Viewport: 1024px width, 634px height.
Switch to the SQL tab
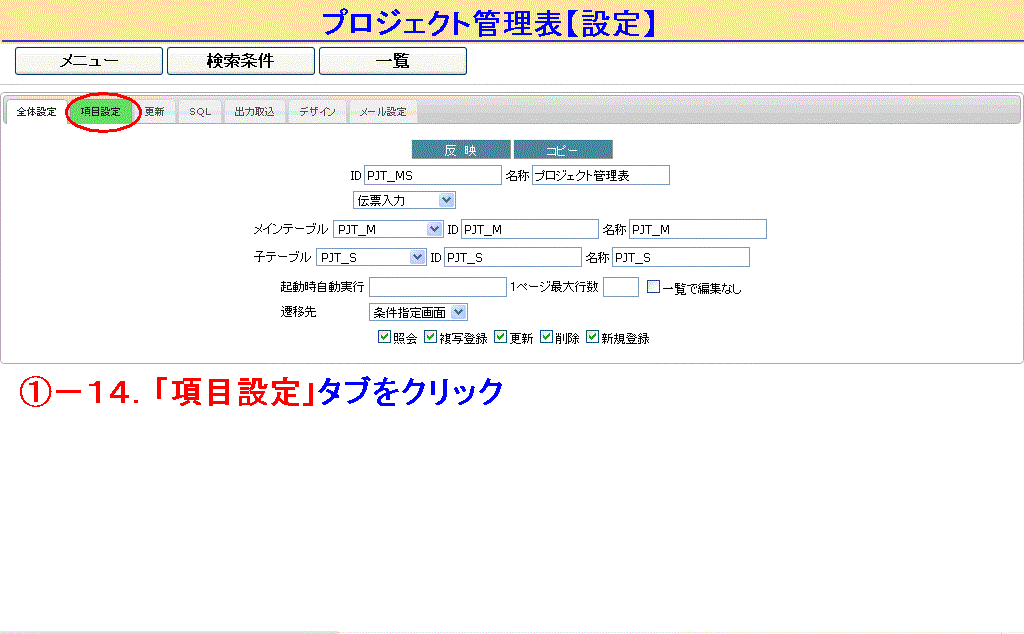[200, 112]
